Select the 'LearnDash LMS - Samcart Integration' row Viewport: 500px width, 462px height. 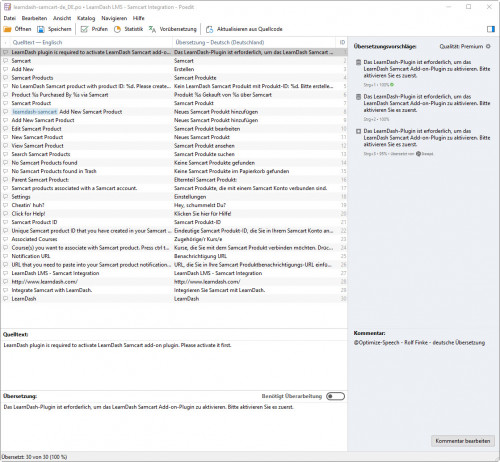[x=173, y=273]
